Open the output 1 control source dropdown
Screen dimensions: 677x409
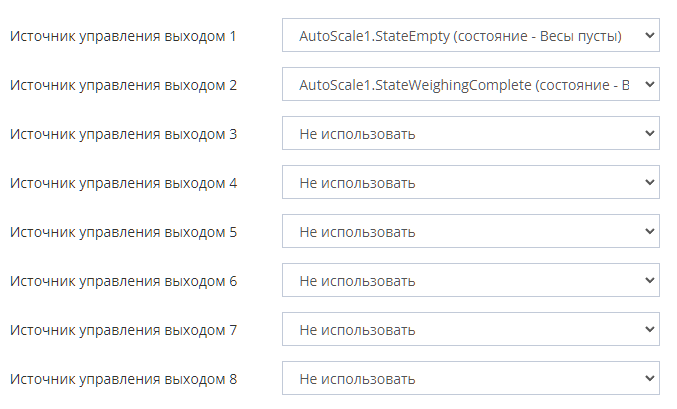[x=470, y=37]
